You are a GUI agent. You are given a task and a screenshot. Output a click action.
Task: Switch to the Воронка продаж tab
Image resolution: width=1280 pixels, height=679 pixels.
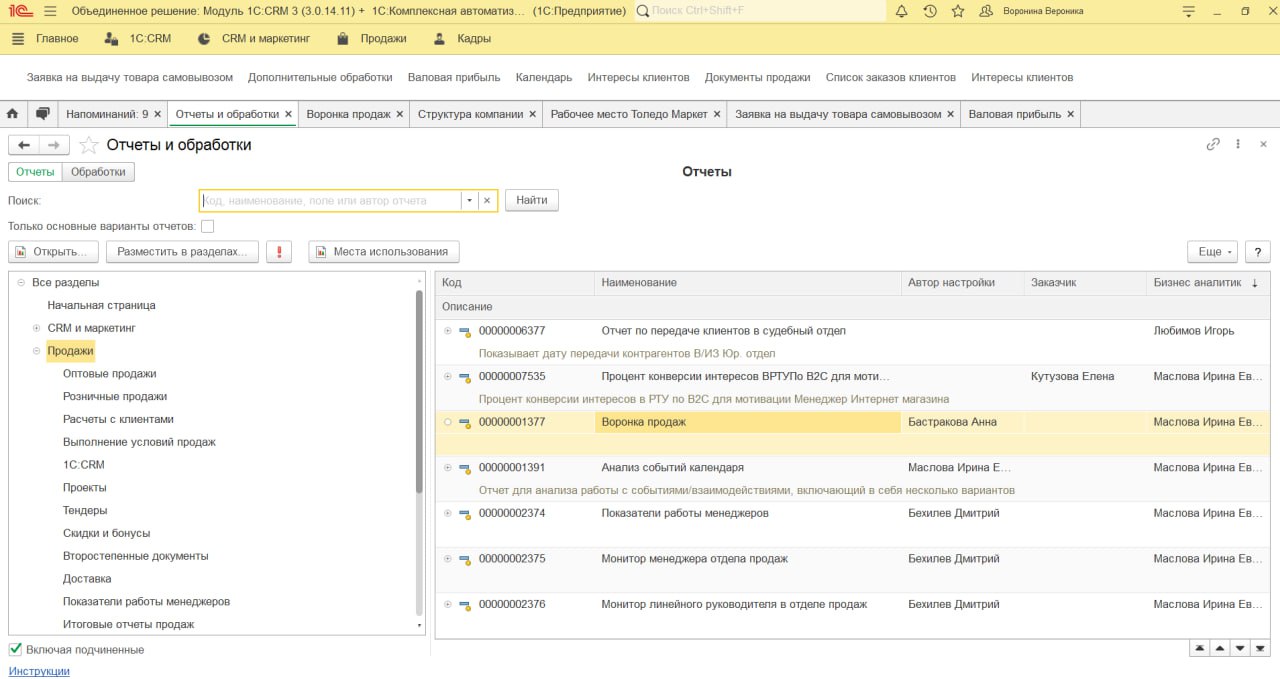(x=348, y=114)
